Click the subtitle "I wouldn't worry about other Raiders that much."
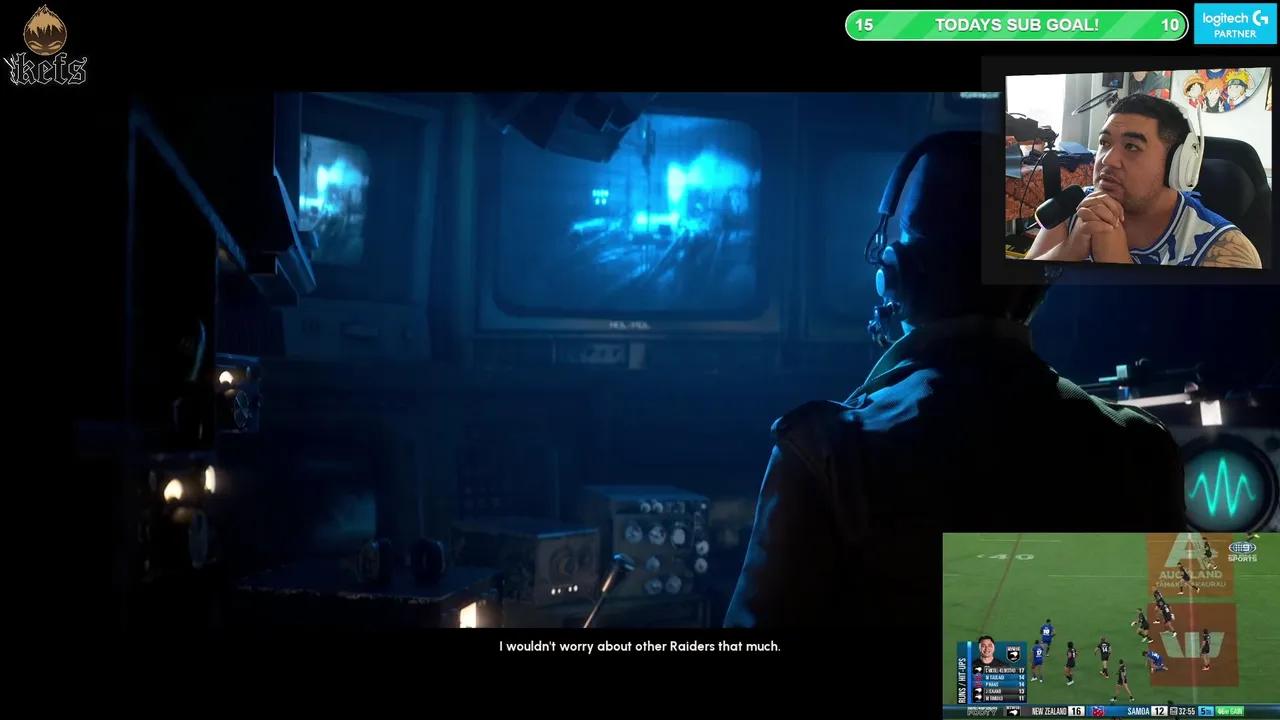Image resolution: width=1280 pixels, height=720 pixels. (640, 646)
